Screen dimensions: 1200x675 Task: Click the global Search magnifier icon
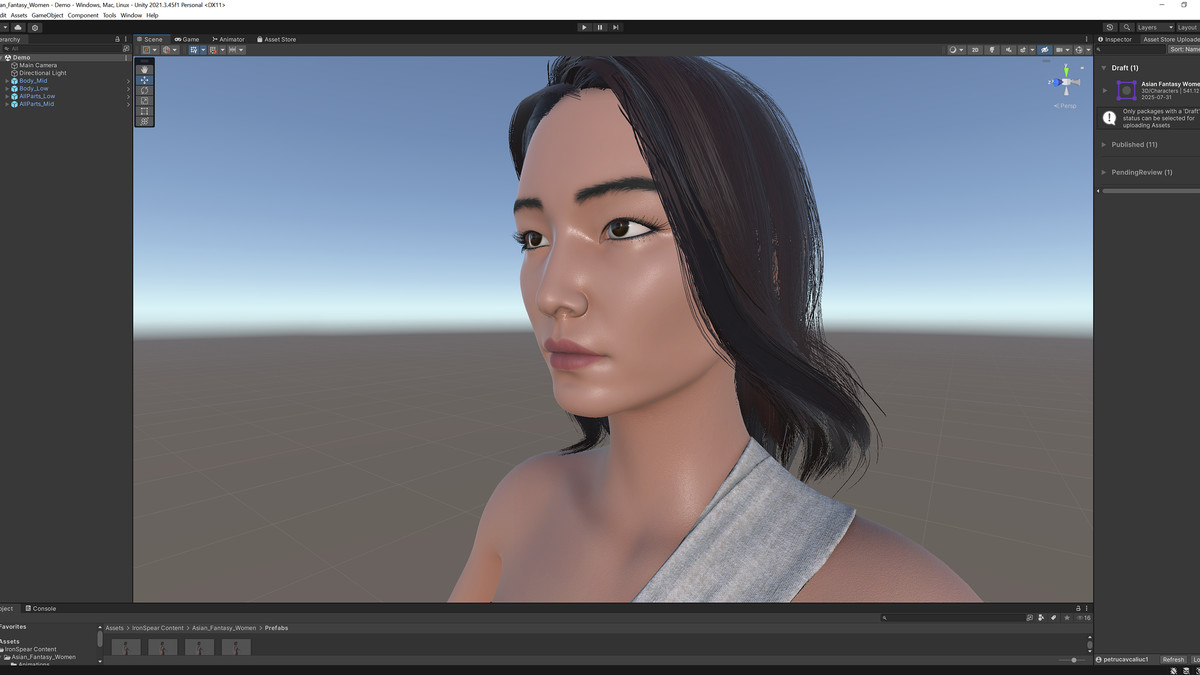(x=1127, y=27)
